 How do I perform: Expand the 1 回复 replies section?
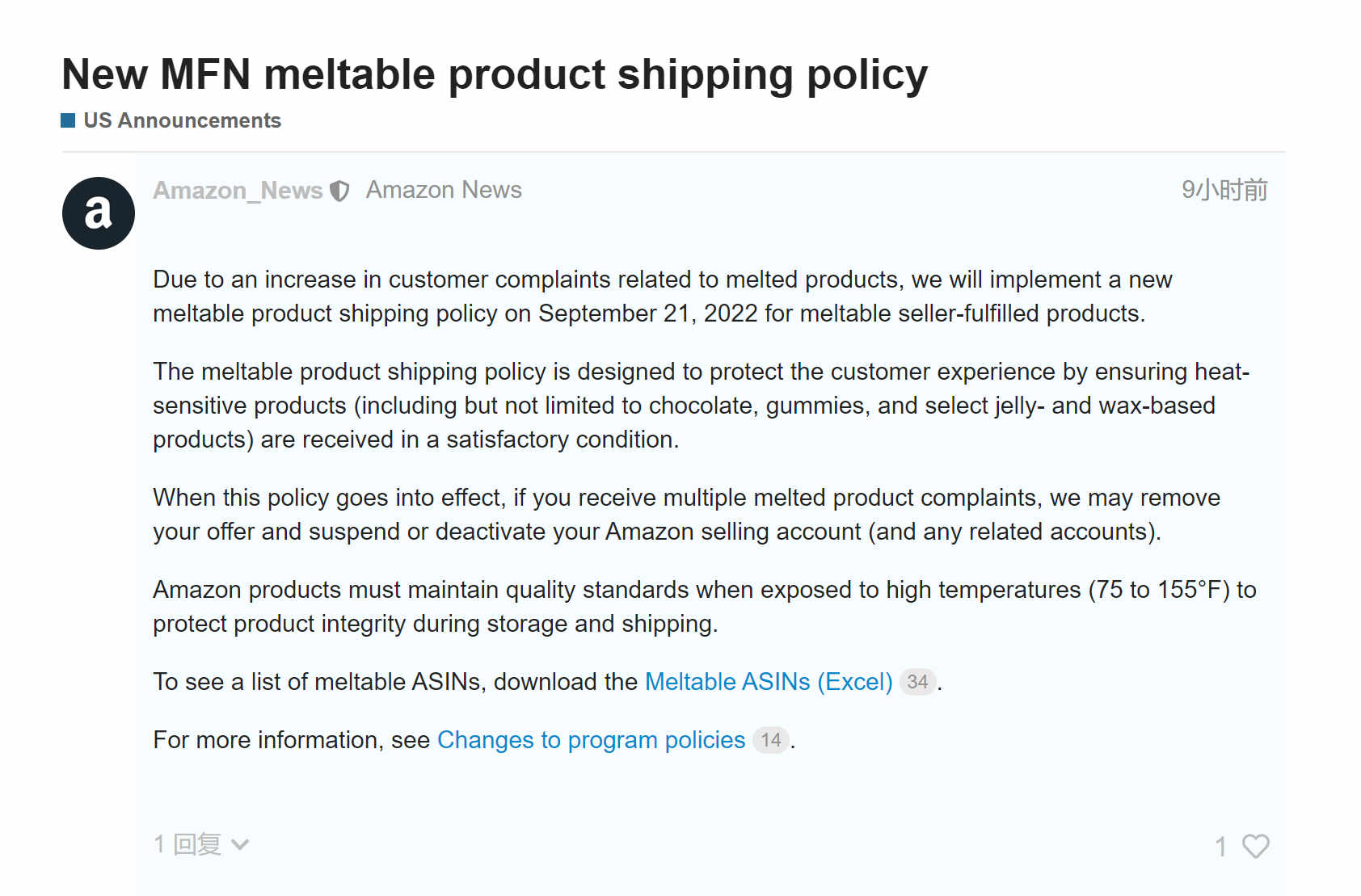click(201, 844)
